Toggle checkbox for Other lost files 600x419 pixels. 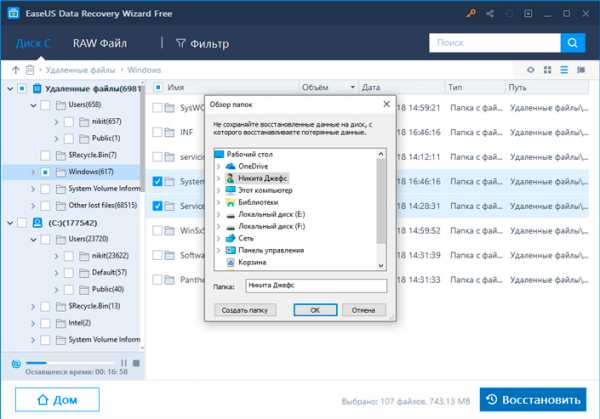pyautogui.click(x=45, y=205)
